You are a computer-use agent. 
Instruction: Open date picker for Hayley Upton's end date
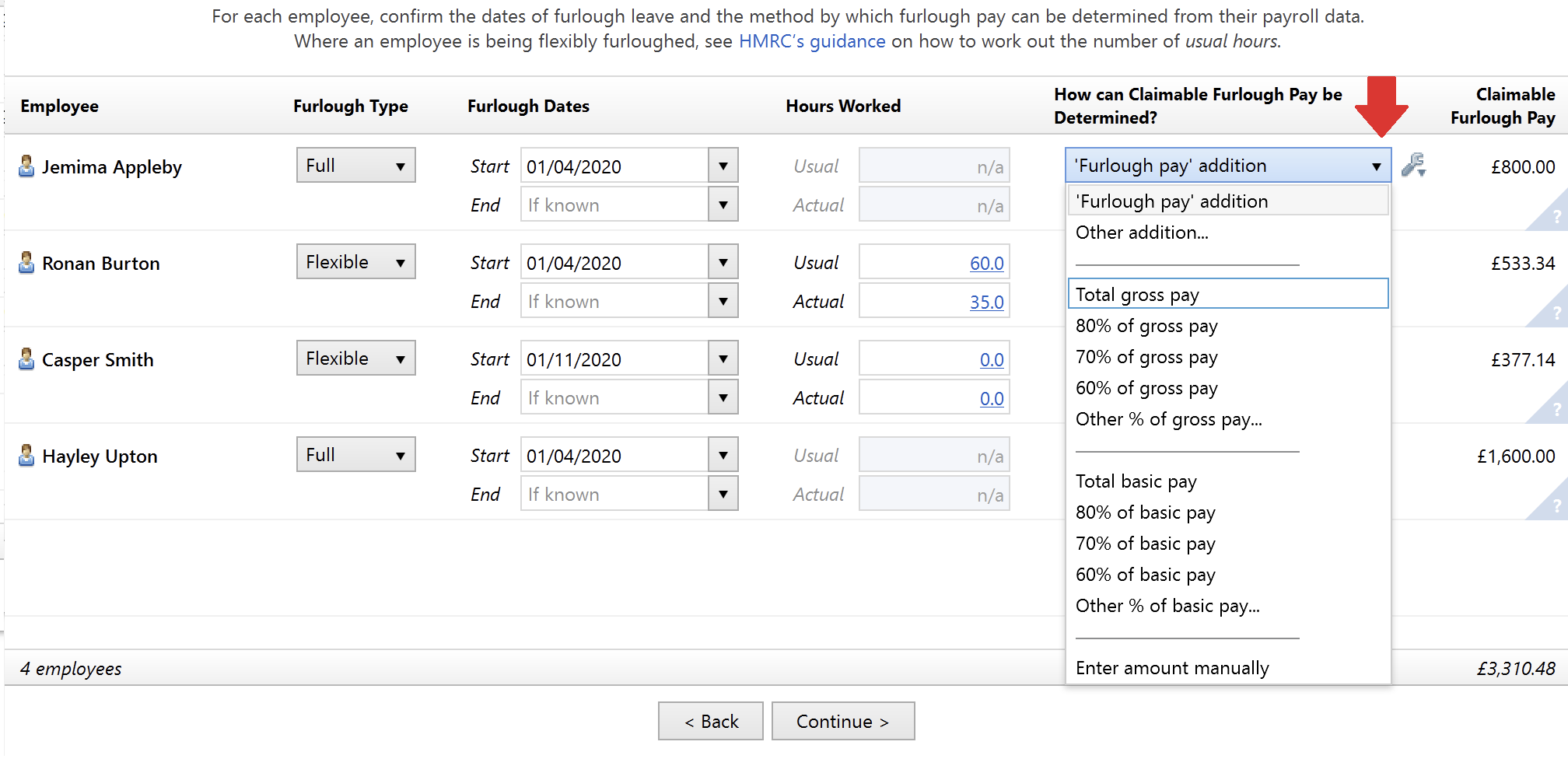(x=723, y=494)
